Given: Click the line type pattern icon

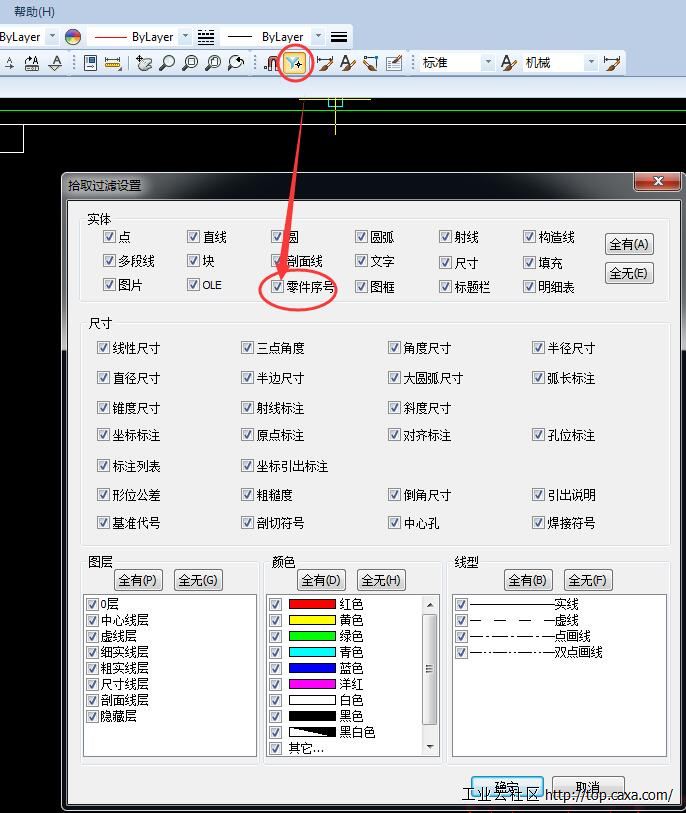Looking at the screenshot, I should pyautogui.click(x=206, y=37).
